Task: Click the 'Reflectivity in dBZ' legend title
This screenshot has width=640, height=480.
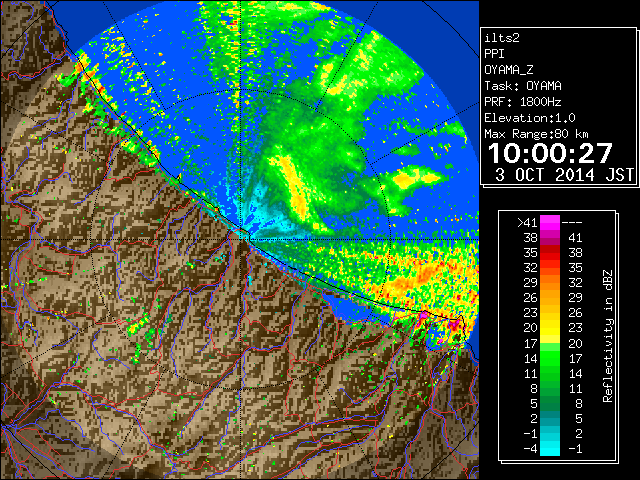Action: tap(607, 336)
